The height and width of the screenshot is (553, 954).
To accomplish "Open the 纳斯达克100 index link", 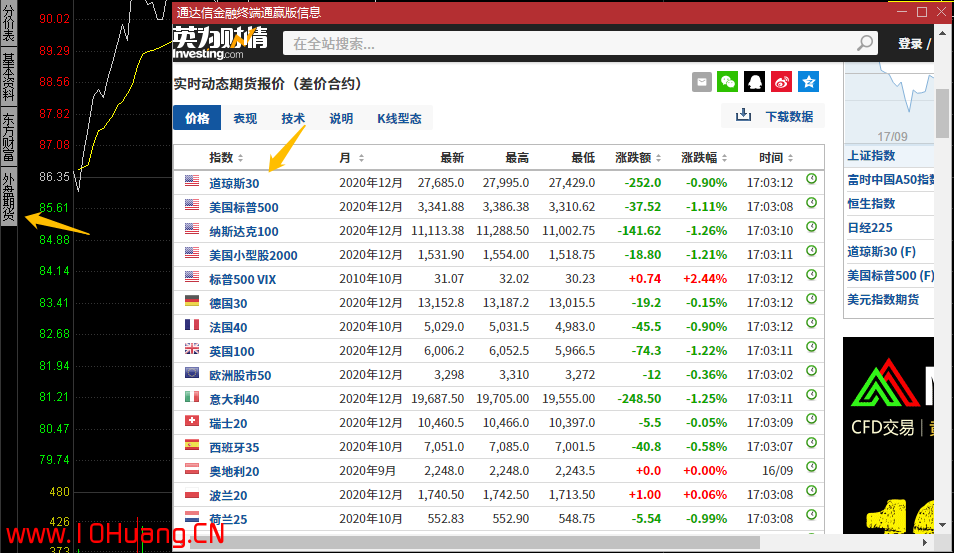I will [243, 231].
